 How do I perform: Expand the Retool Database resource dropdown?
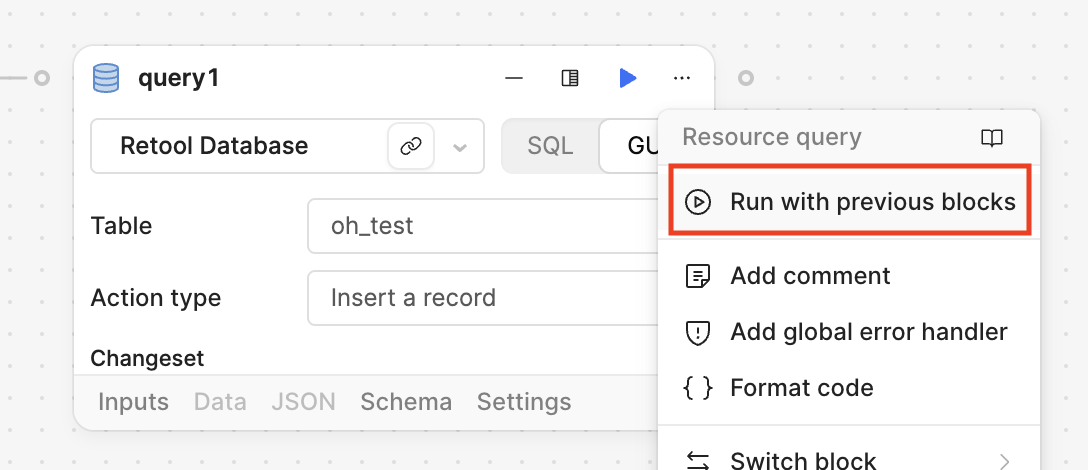pos(460,147)
